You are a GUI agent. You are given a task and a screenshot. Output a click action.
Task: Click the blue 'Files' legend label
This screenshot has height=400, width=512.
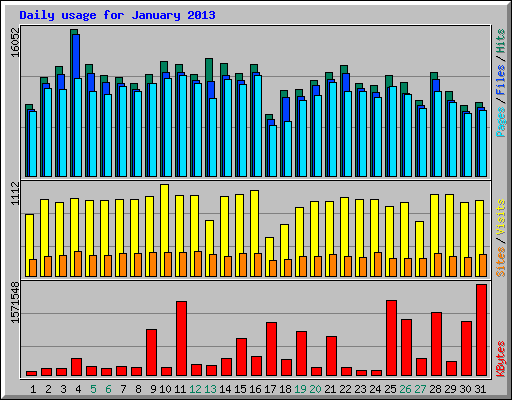coord(501,79)
